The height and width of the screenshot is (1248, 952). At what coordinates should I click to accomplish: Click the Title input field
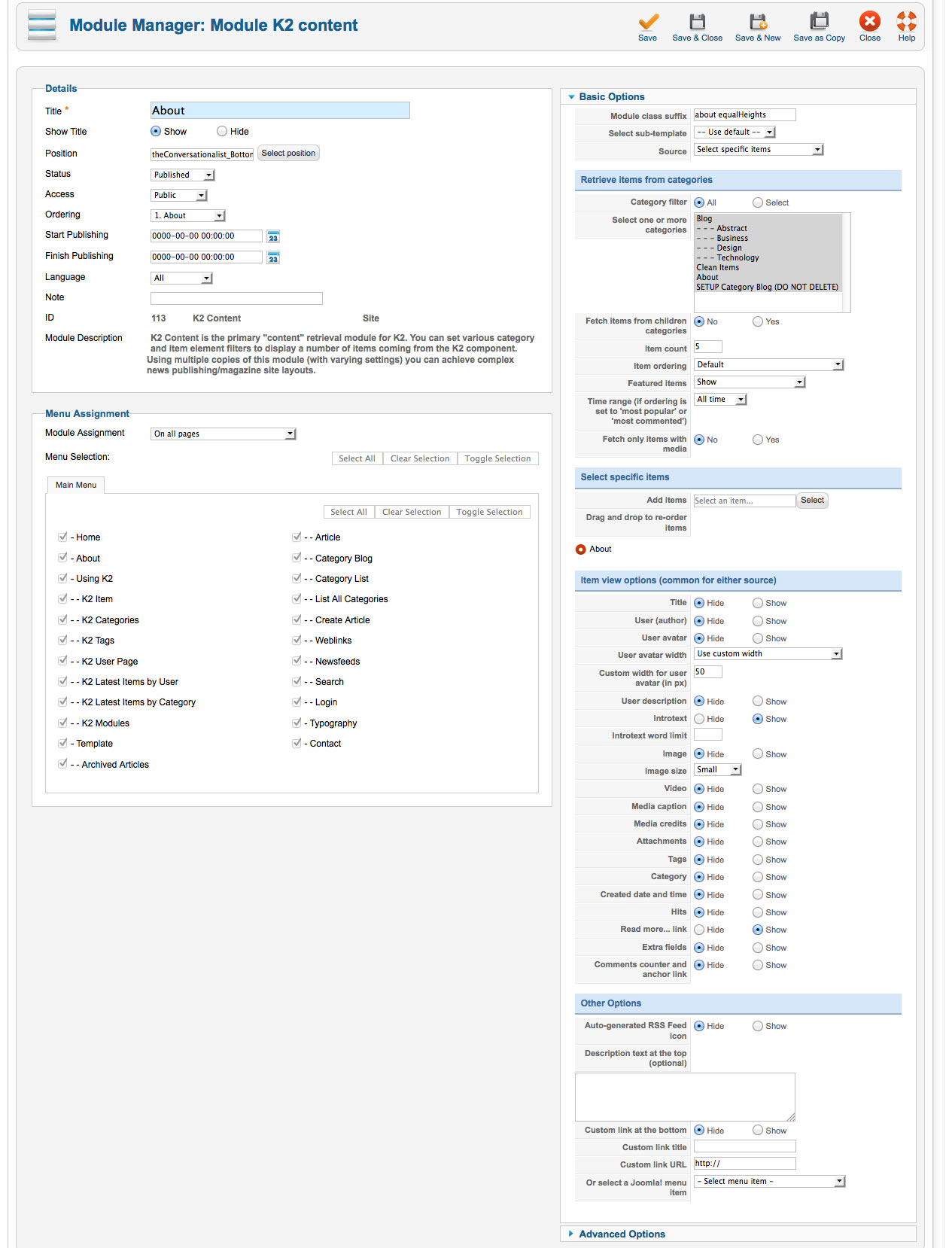coord(280,111)
